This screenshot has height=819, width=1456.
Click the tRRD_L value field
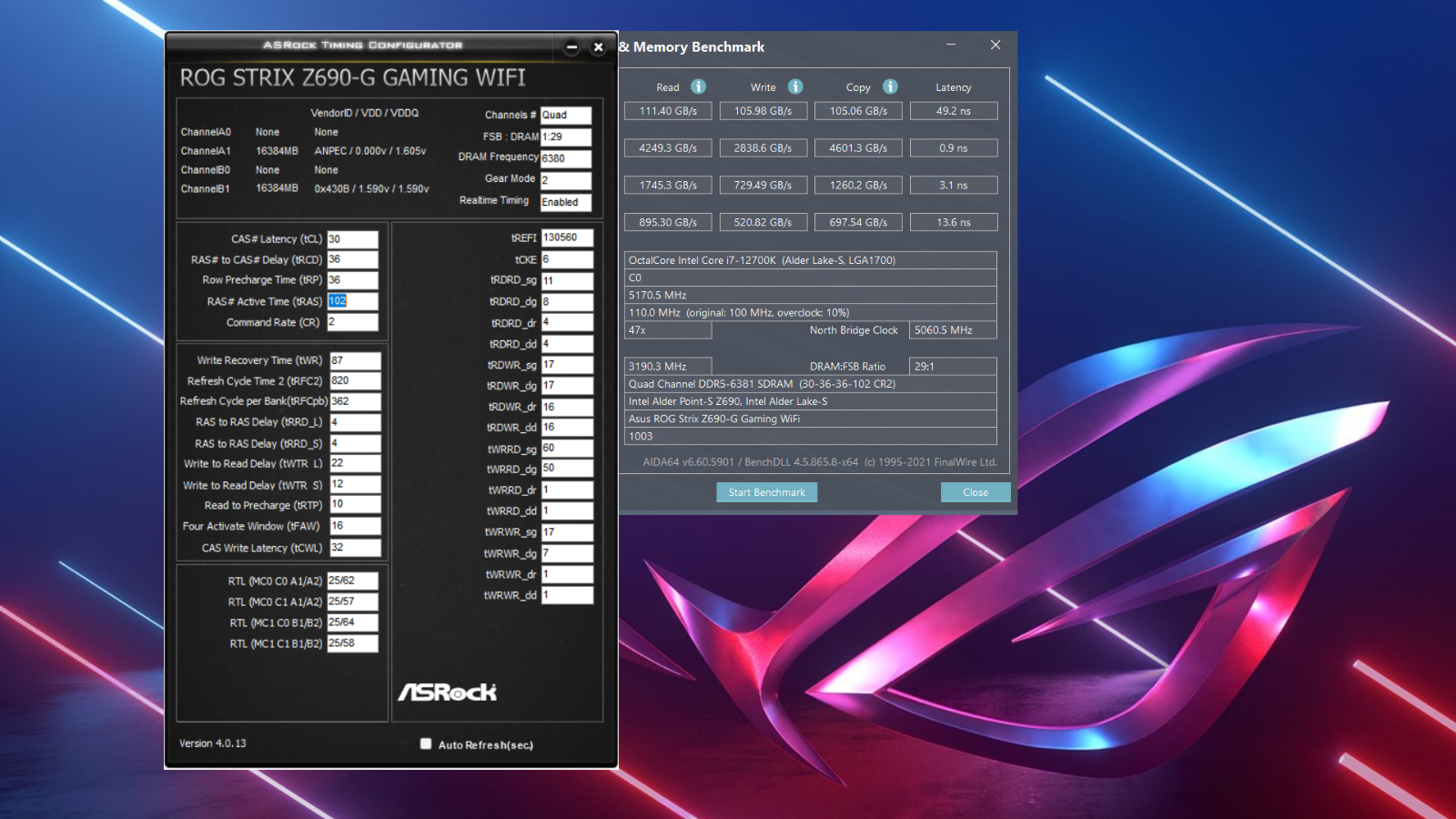tap(355, 422)
